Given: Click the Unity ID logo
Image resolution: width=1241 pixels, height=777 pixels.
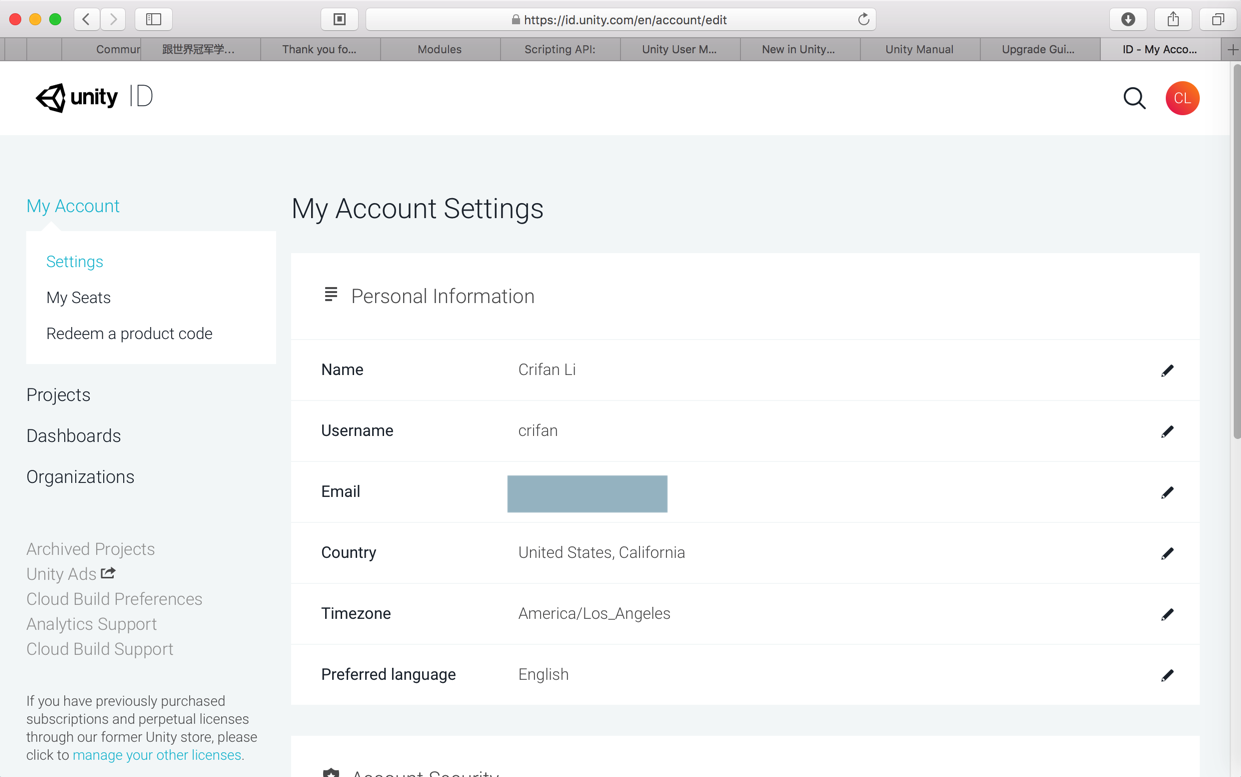Looking at the screenshot, I should pyautogui.click(x=94, y=97).
